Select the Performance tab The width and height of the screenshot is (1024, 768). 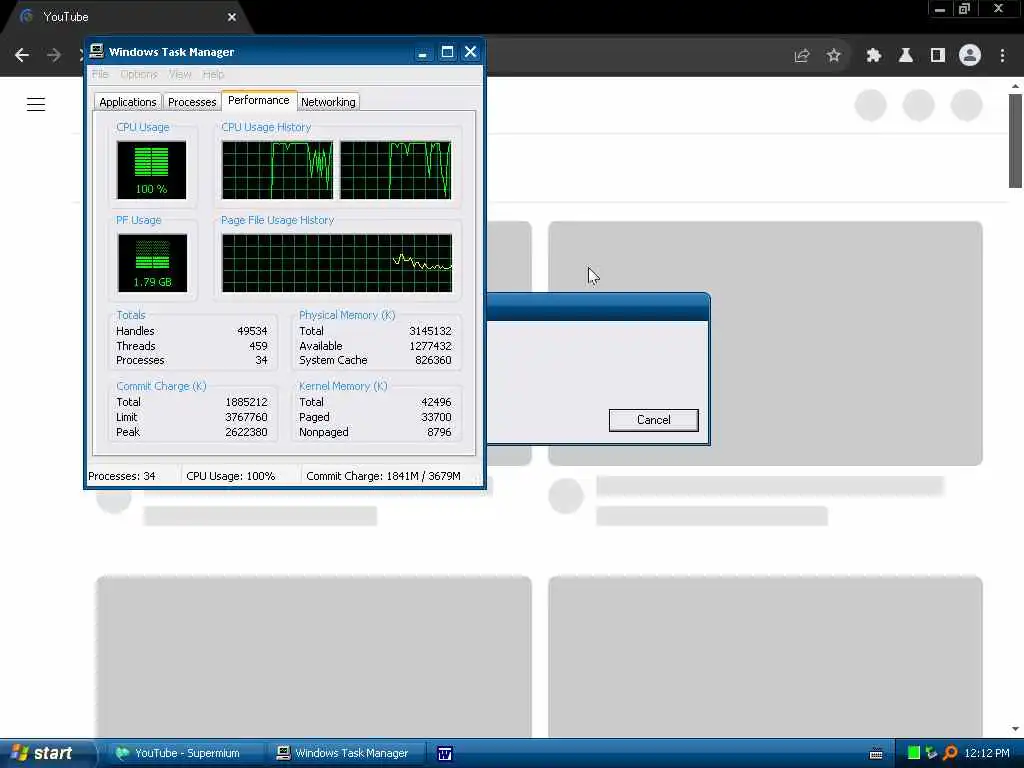point(259,101)
